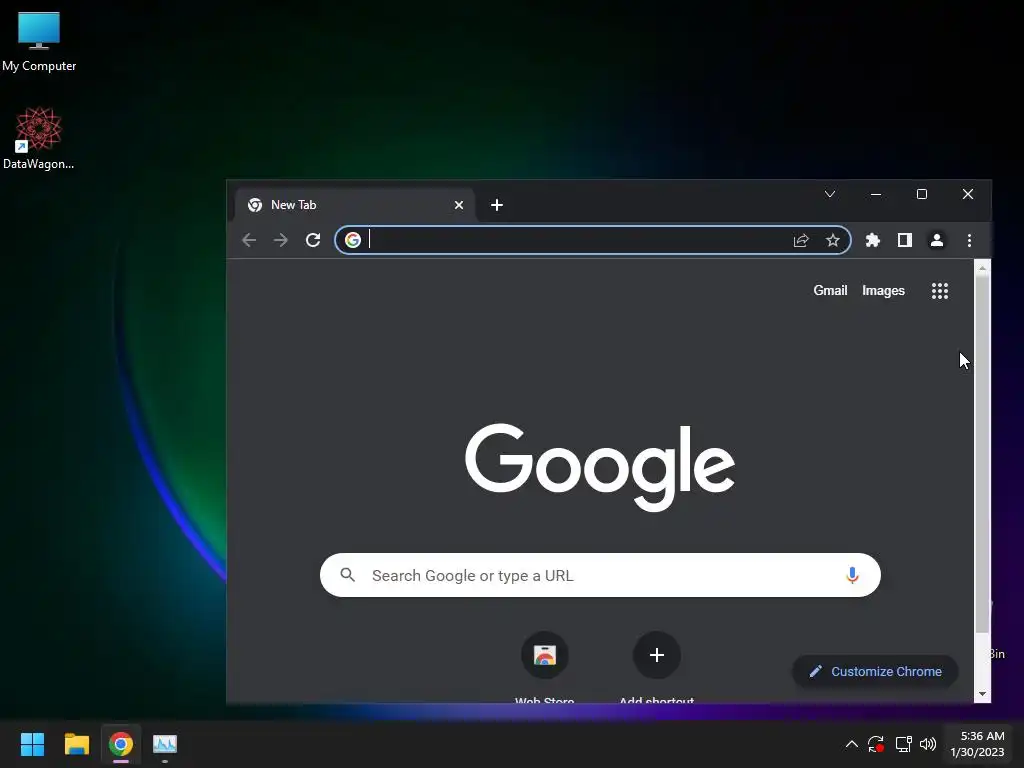Close the New Tab tab
Viewport: 1024px width, 768px height.
point(459,205)
